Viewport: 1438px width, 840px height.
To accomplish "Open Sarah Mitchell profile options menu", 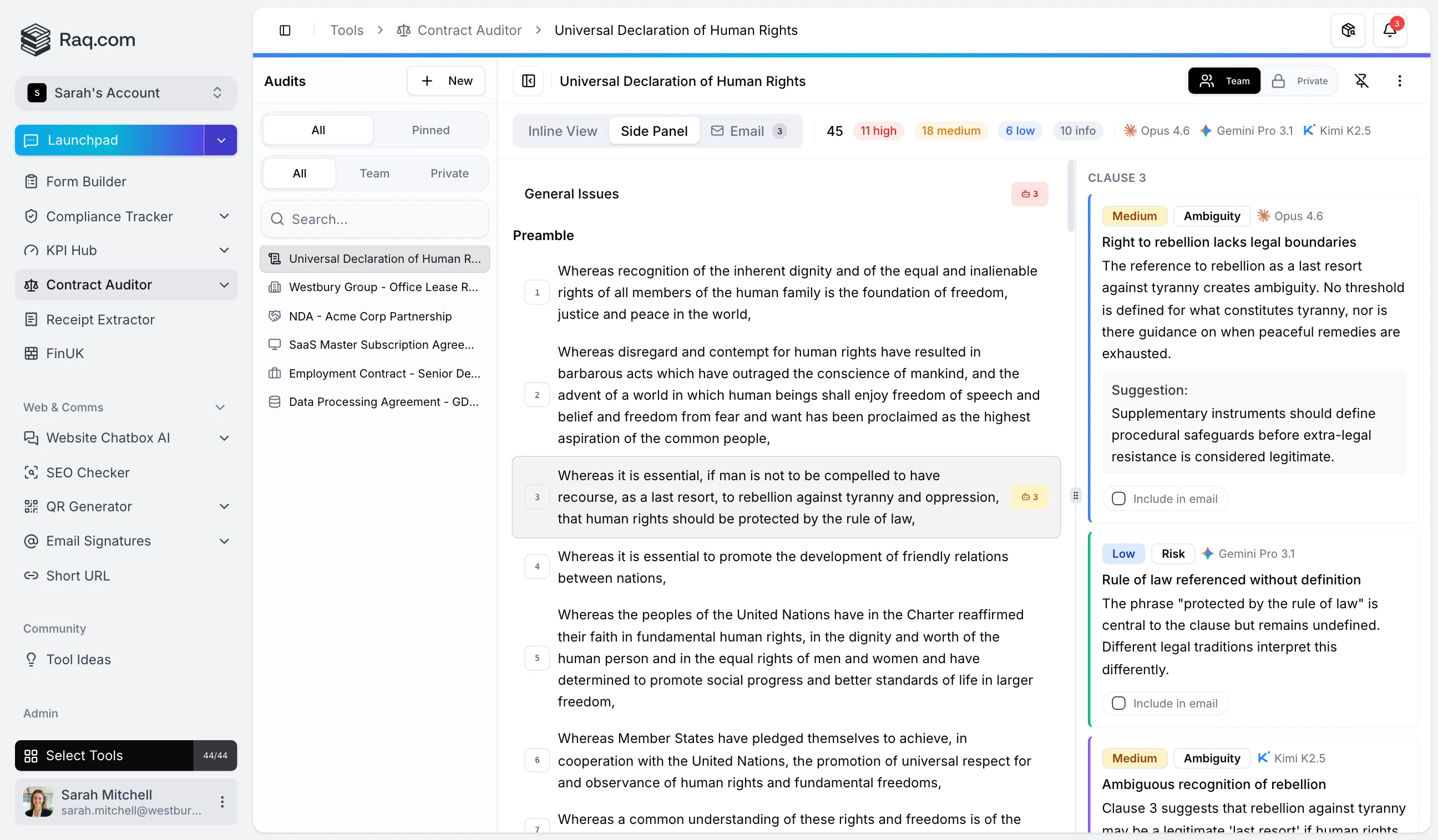I will (222, 801).
